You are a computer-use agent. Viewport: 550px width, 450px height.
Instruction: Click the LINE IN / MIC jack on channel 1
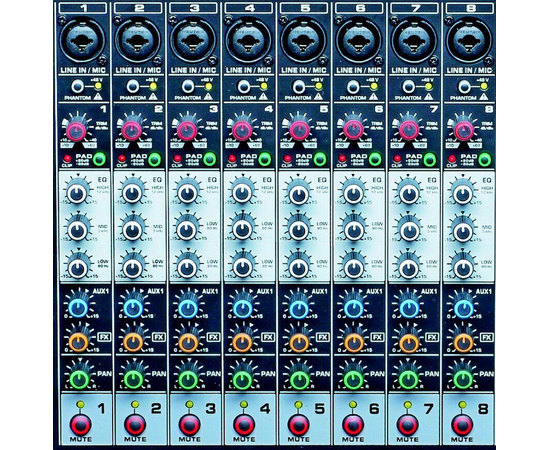click(x=82, y=41)
